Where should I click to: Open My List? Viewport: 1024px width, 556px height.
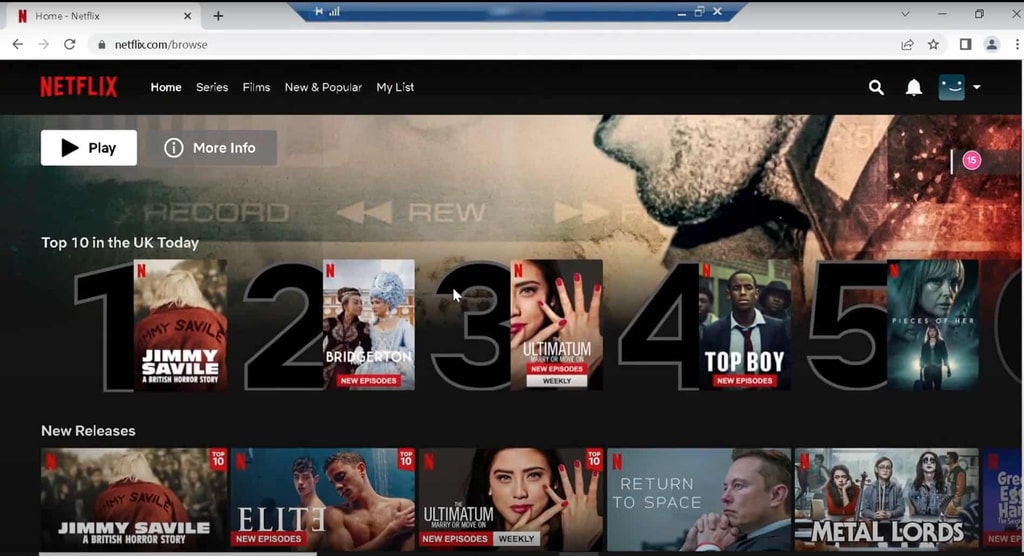pyautogui.click(x=395, y=87)
